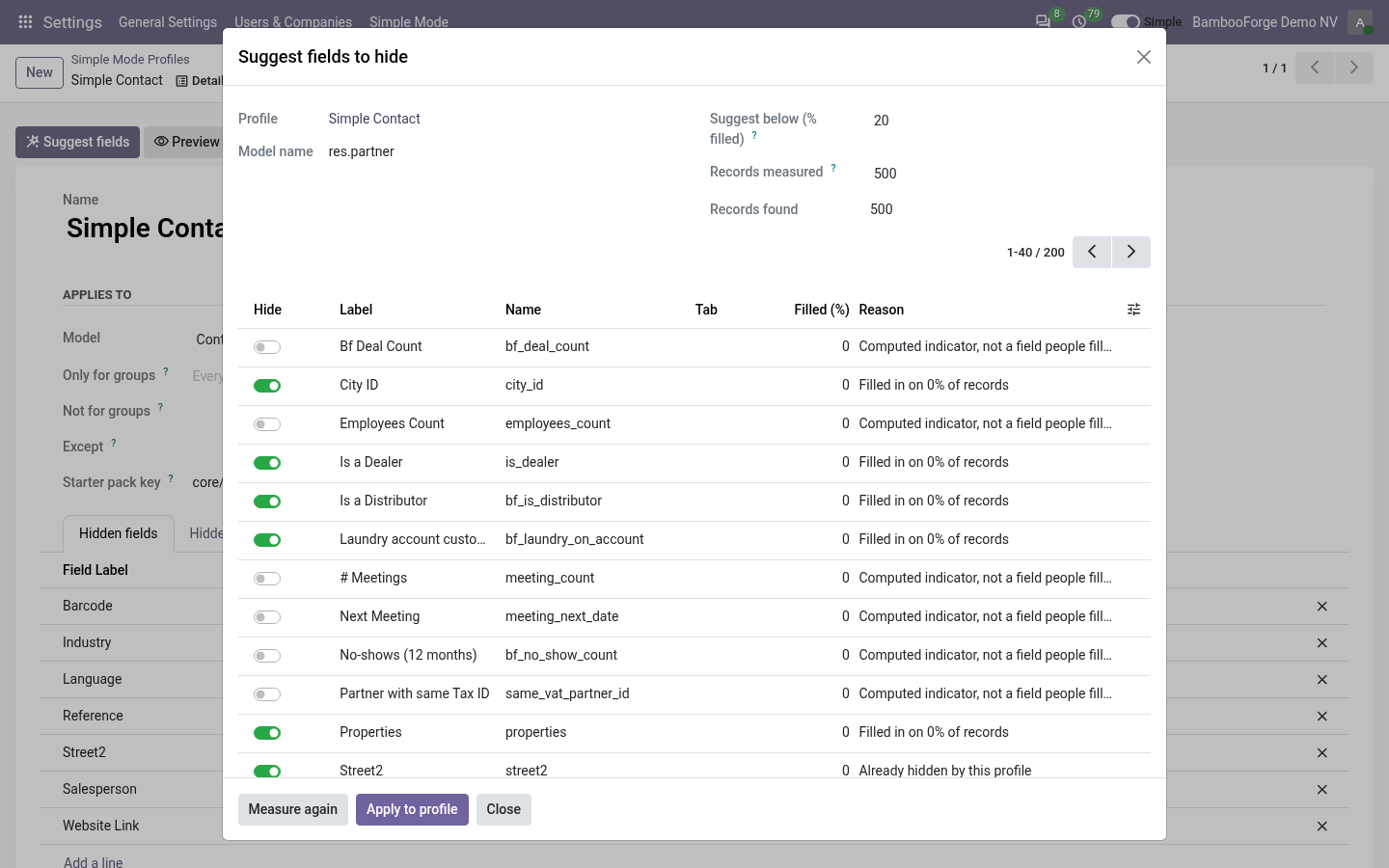Switch the Simple mode toggle in navbar
Screen dimensions: 1389x868
point(1125,21)
